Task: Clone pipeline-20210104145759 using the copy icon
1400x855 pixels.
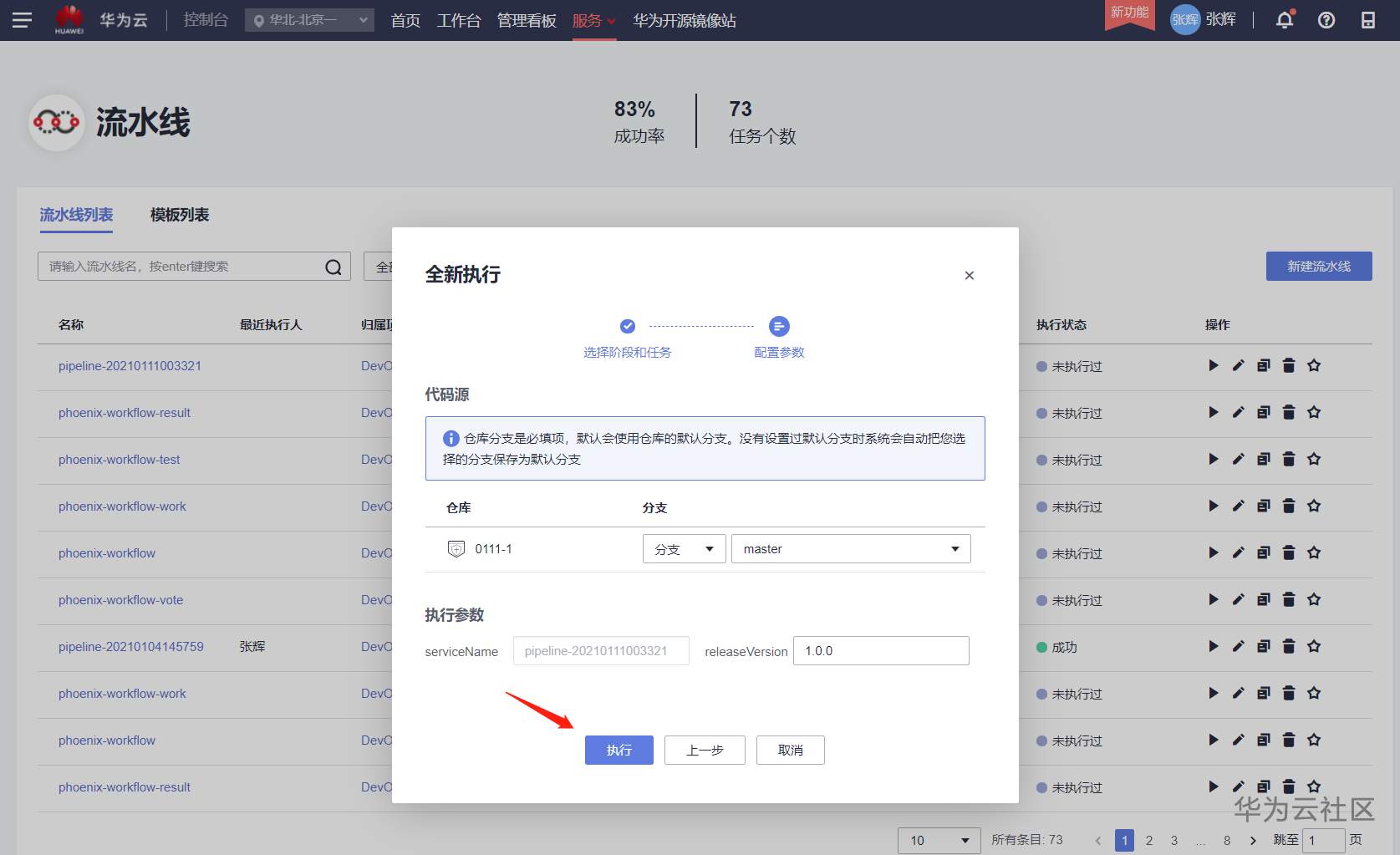Action: tap(1264, 646)
